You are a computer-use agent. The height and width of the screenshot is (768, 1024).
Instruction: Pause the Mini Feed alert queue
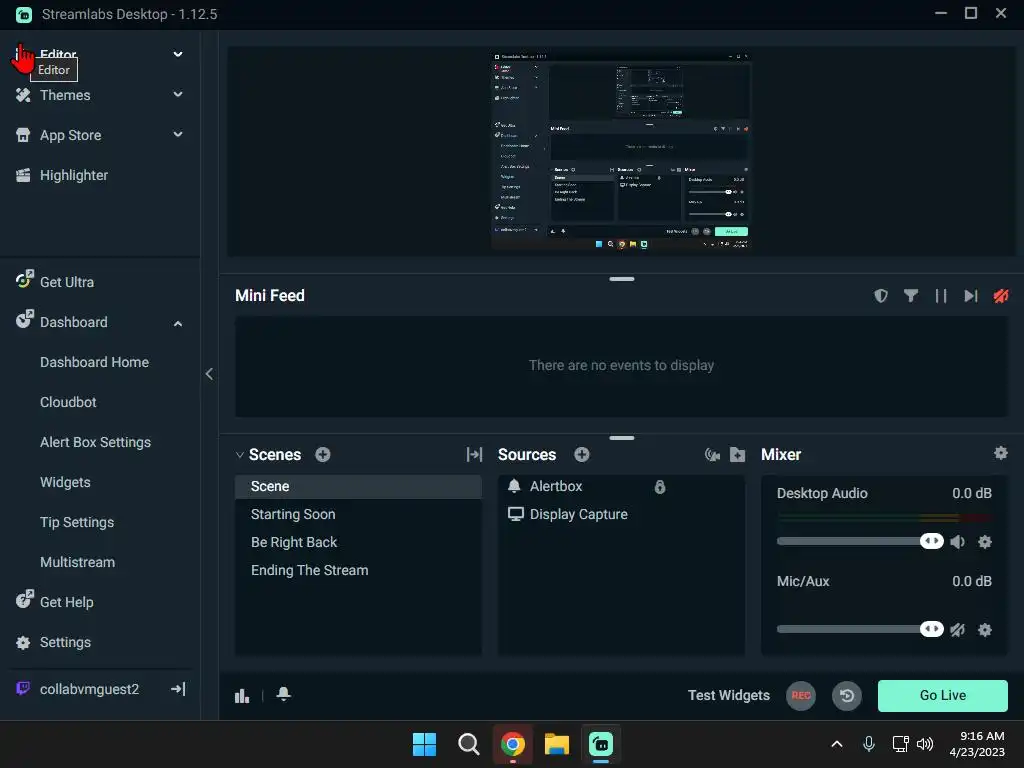click(x=940, y=296)
